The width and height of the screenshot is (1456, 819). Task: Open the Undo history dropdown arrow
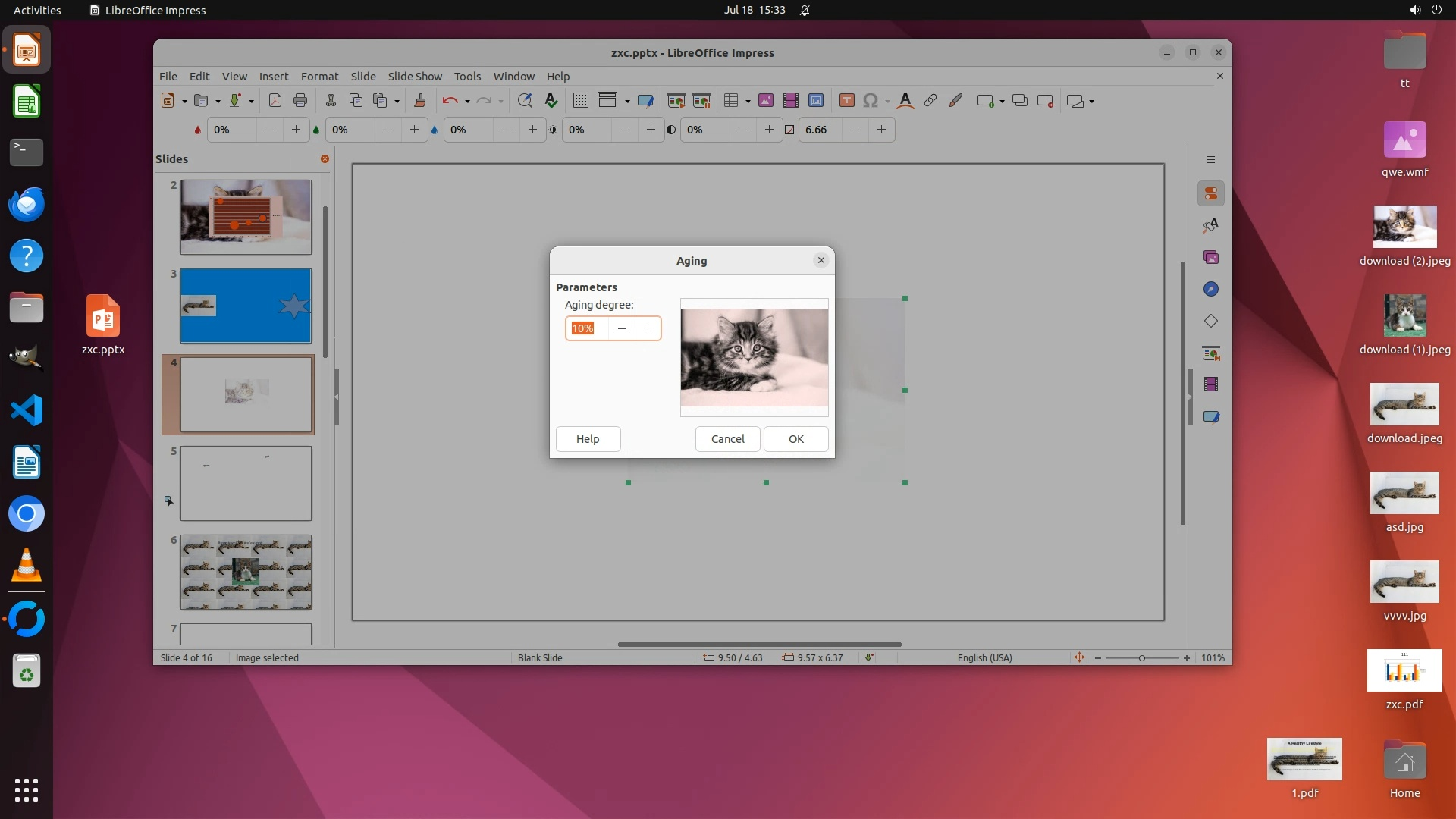pyautogui.click(x=467, y=101)
